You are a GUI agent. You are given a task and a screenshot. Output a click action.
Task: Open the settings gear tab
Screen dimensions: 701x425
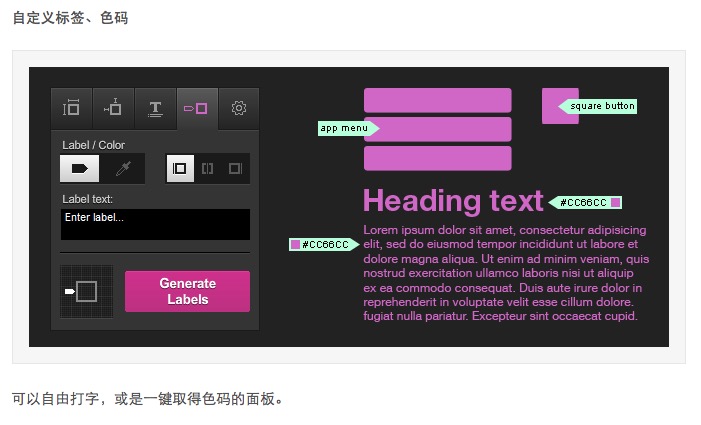[x=239, y=109]
